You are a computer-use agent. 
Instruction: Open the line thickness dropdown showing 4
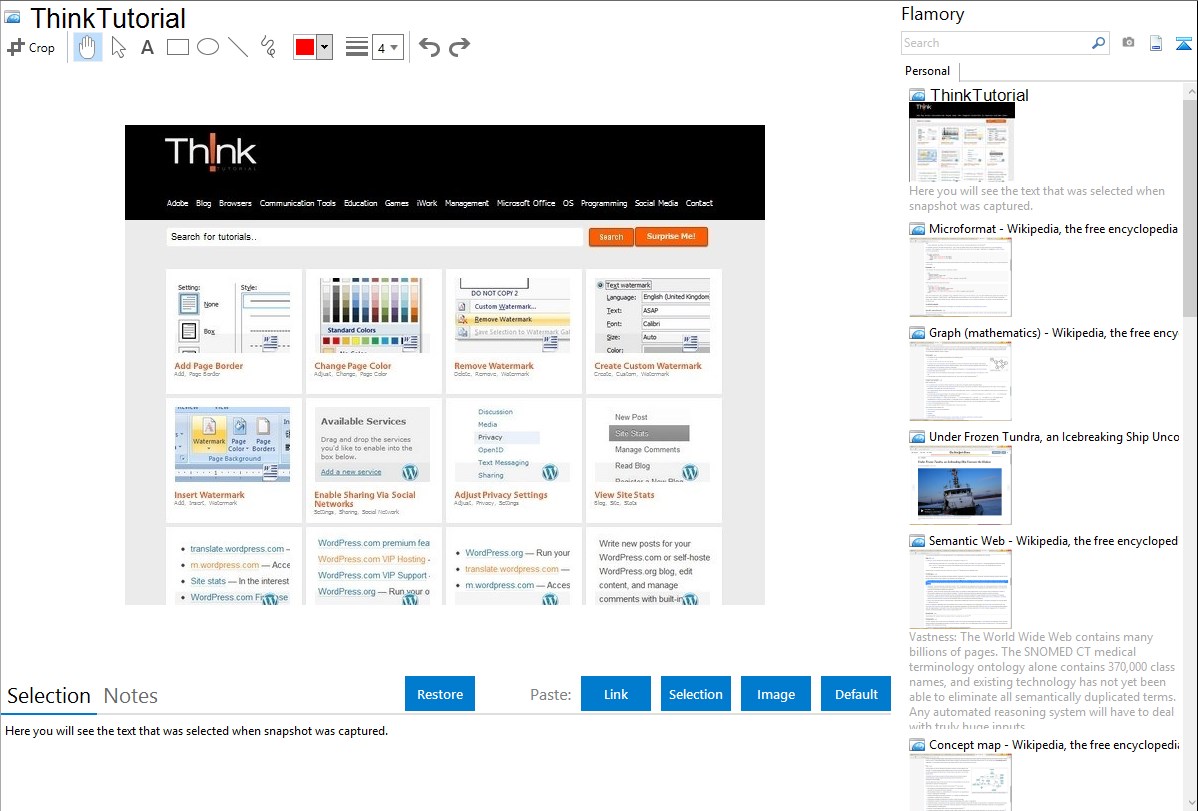pyautogui.click(x=388, y=47)
